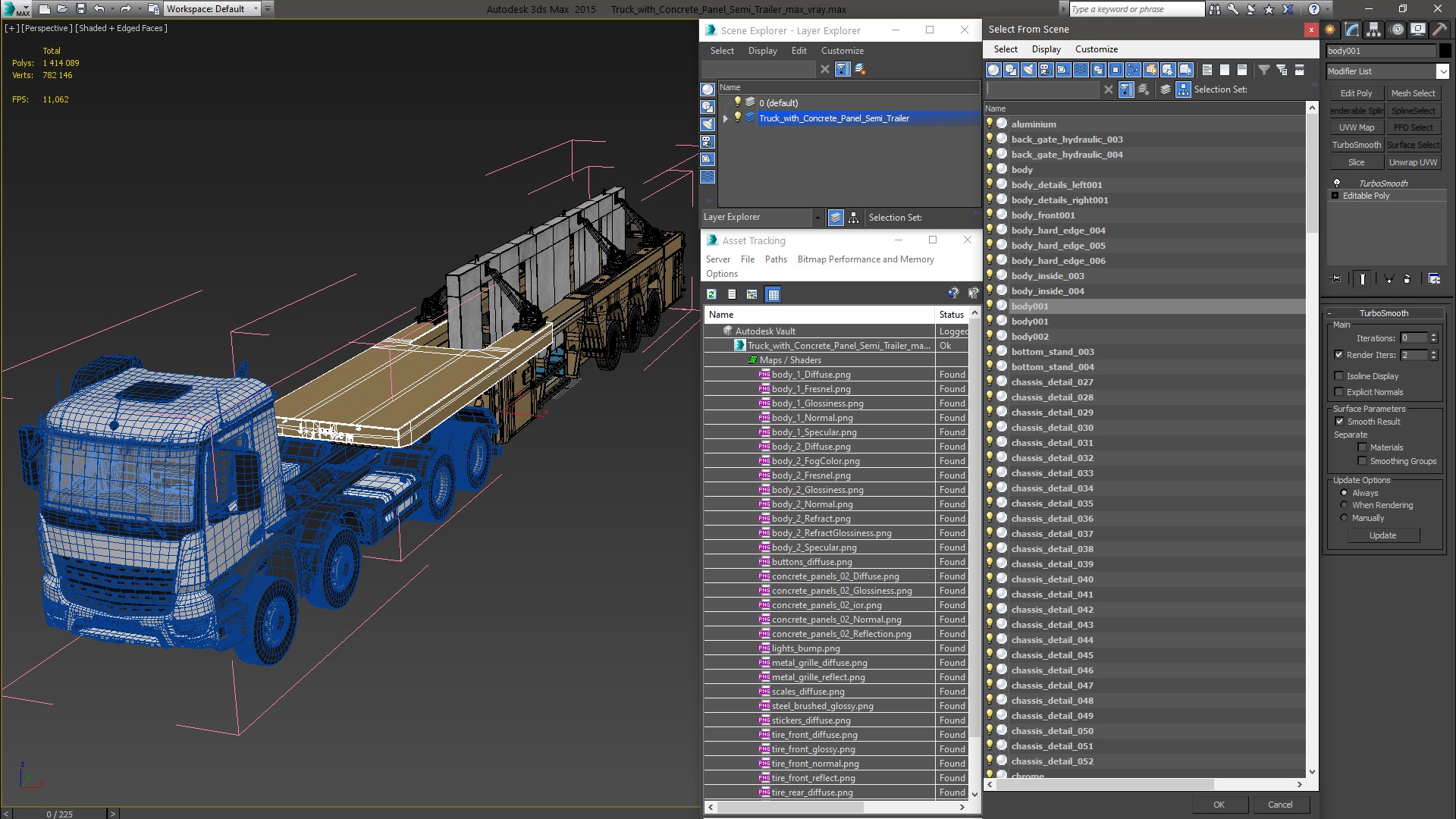
Task: Open the Workspace Default dropdown
Action: [x=256, y=9]
